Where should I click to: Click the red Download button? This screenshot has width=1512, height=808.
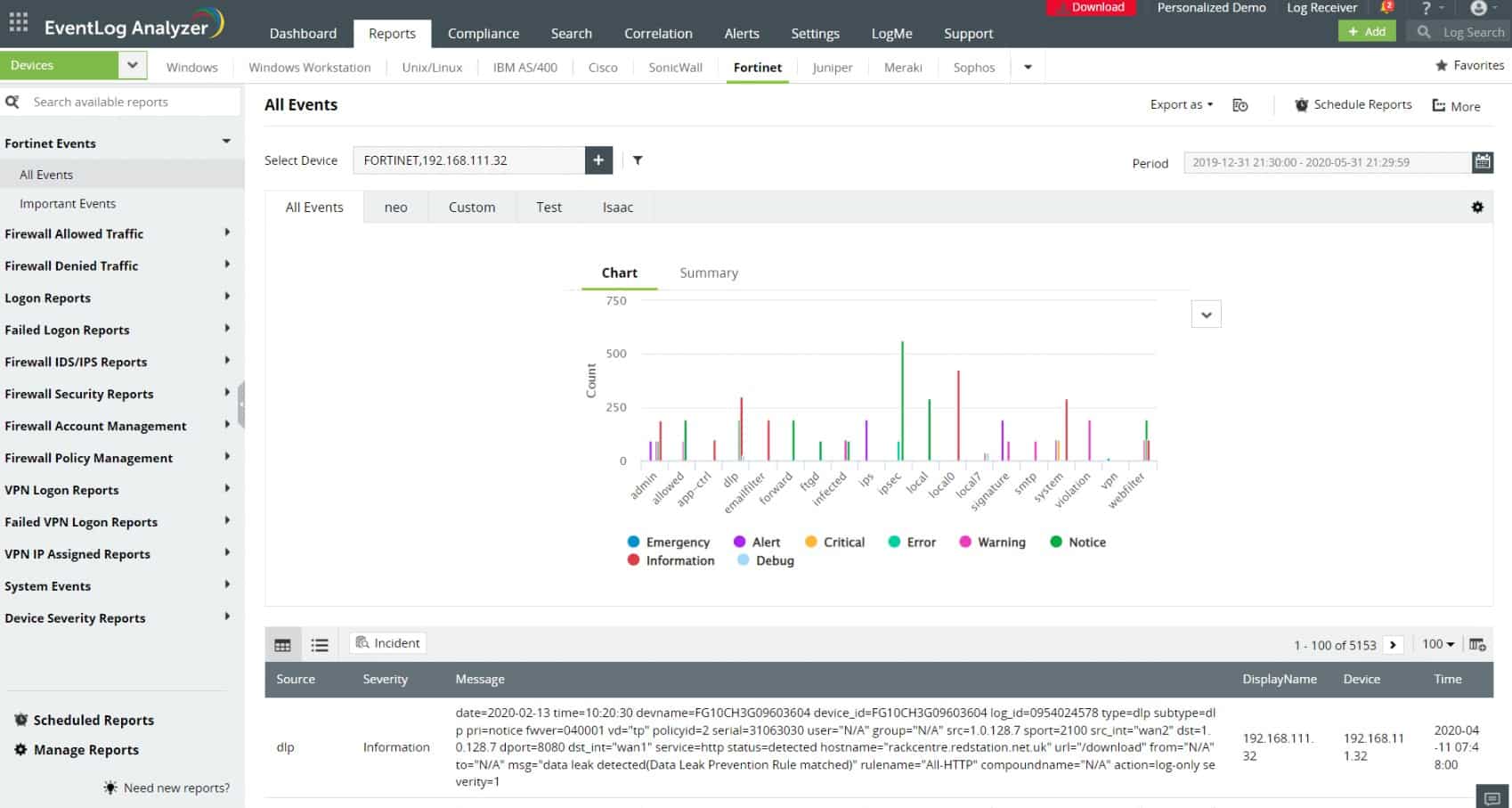[1092, 8]
